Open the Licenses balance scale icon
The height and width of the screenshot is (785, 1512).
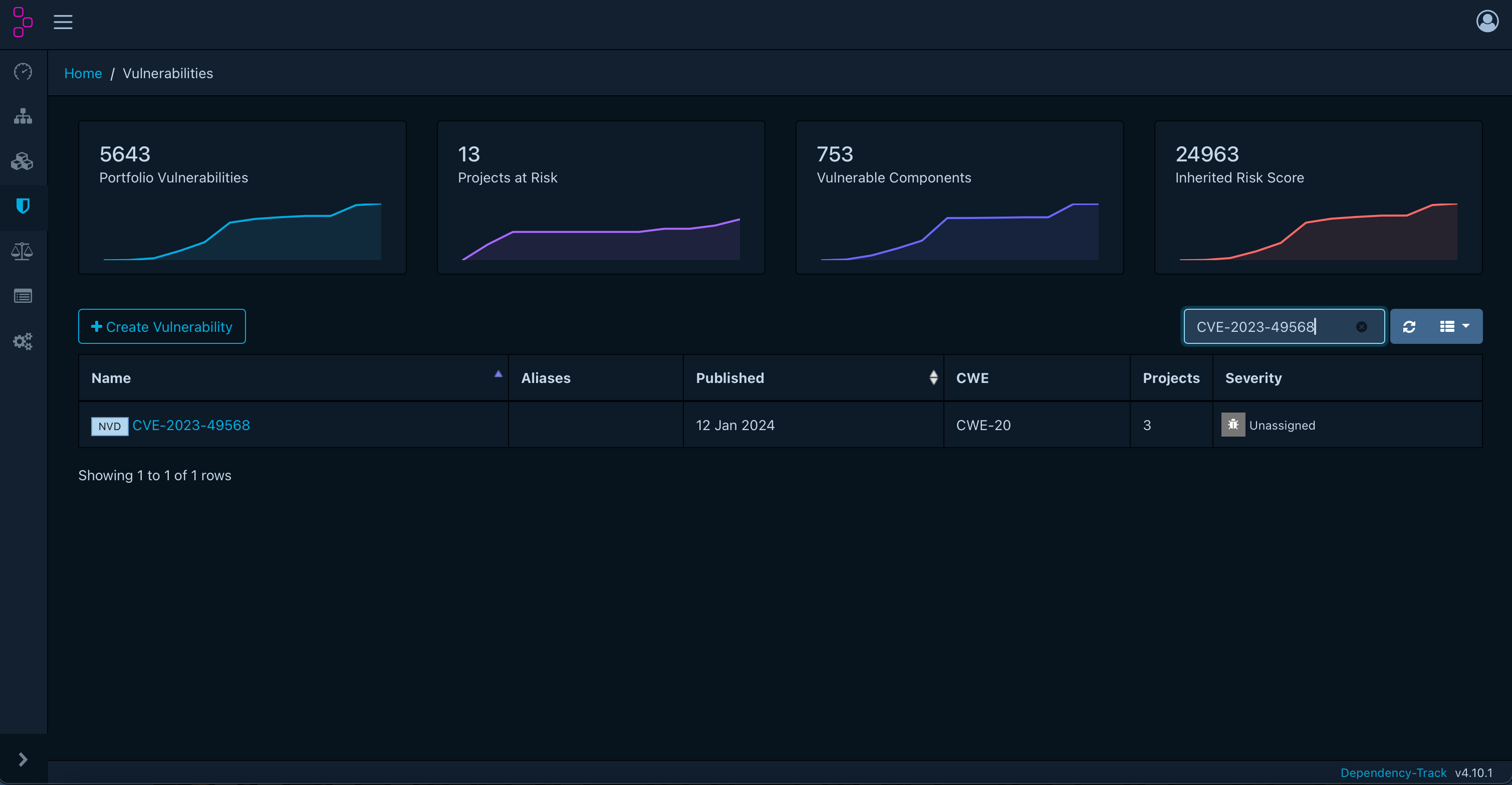click(x=23, y=251)
